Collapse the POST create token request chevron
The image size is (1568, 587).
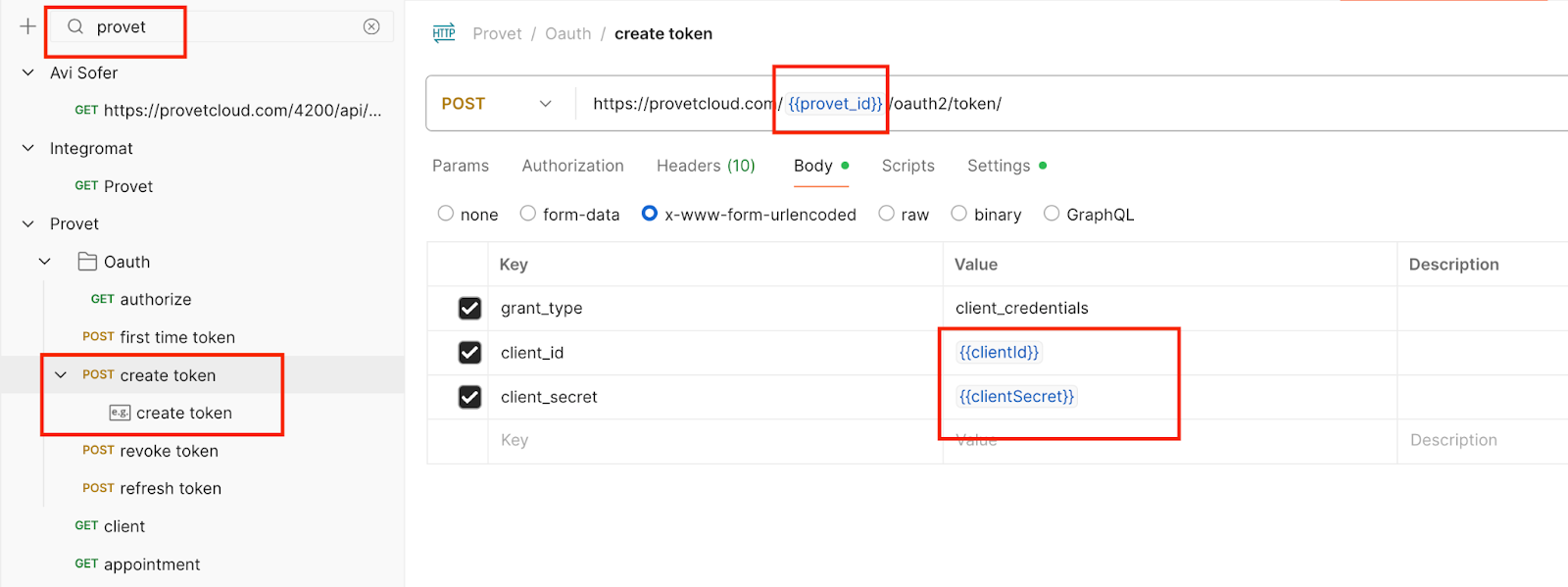pos(61,375)
